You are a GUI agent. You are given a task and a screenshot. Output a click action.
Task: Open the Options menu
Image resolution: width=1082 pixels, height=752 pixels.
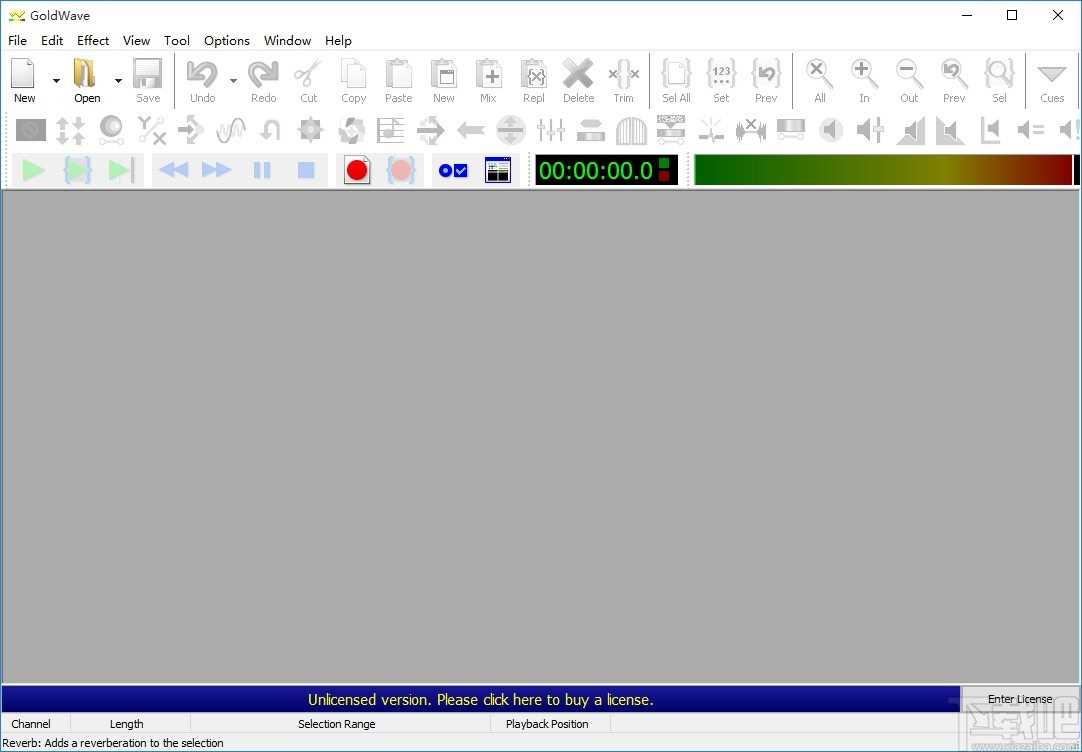pos(226,41)
